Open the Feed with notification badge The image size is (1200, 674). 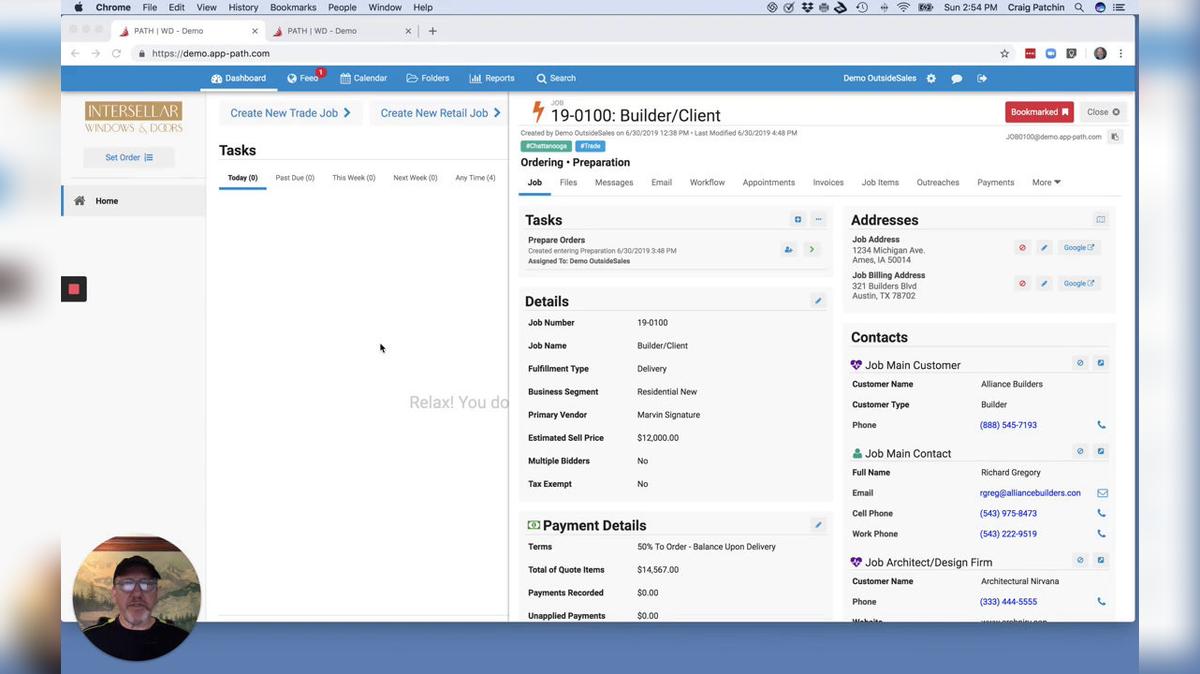pyautogui.click(x=305, y=78)
